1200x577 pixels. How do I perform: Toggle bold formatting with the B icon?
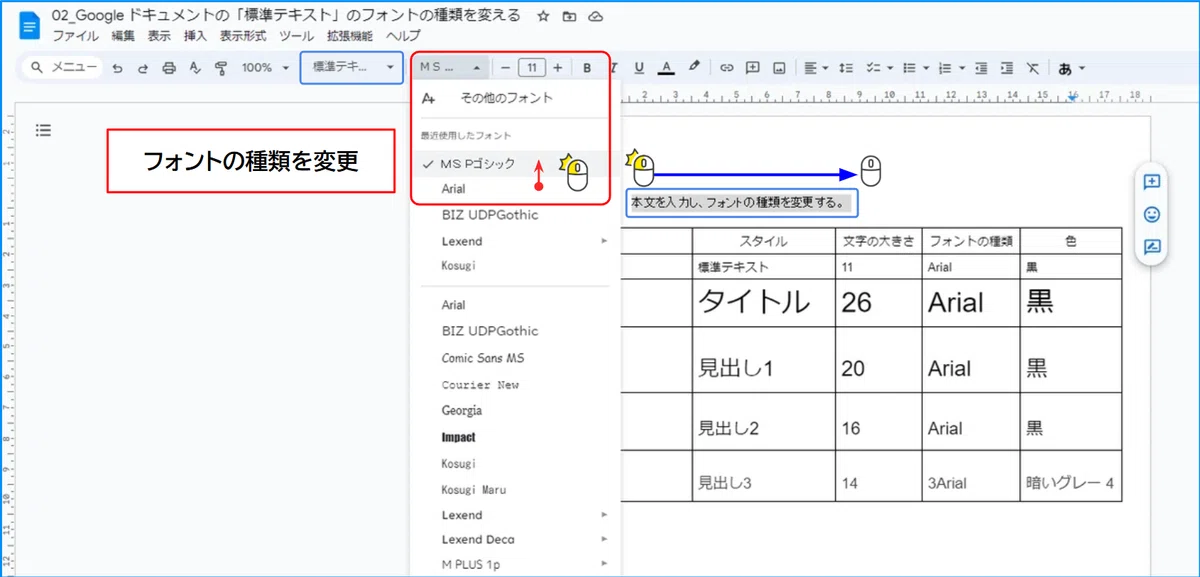click(x=587, y=68)
